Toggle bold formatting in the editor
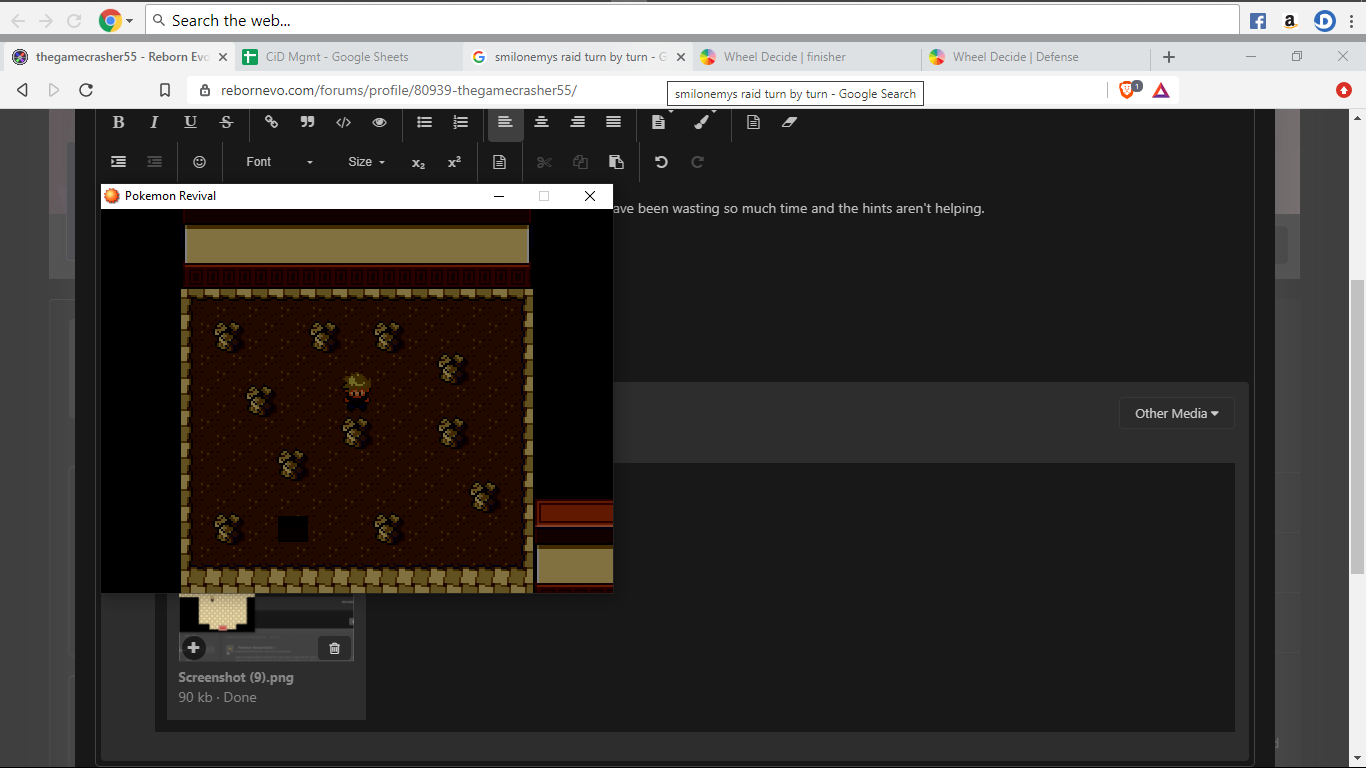 (118, 122)
